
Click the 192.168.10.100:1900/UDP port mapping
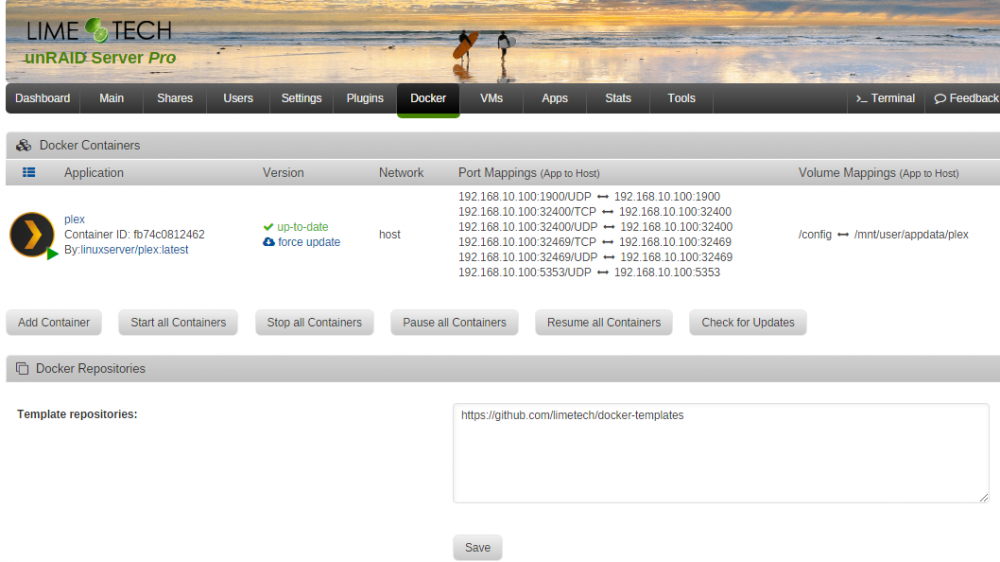tap(589, 196)
